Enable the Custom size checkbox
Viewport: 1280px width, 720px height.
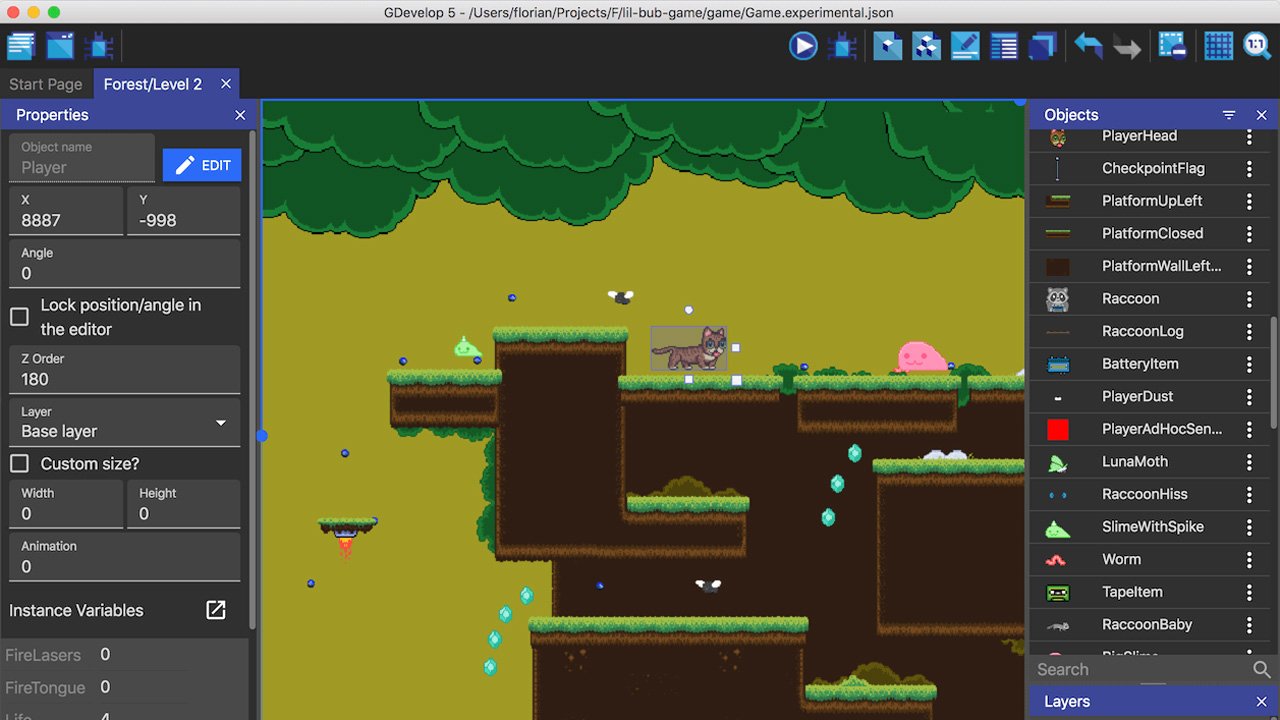pos(17,463)
